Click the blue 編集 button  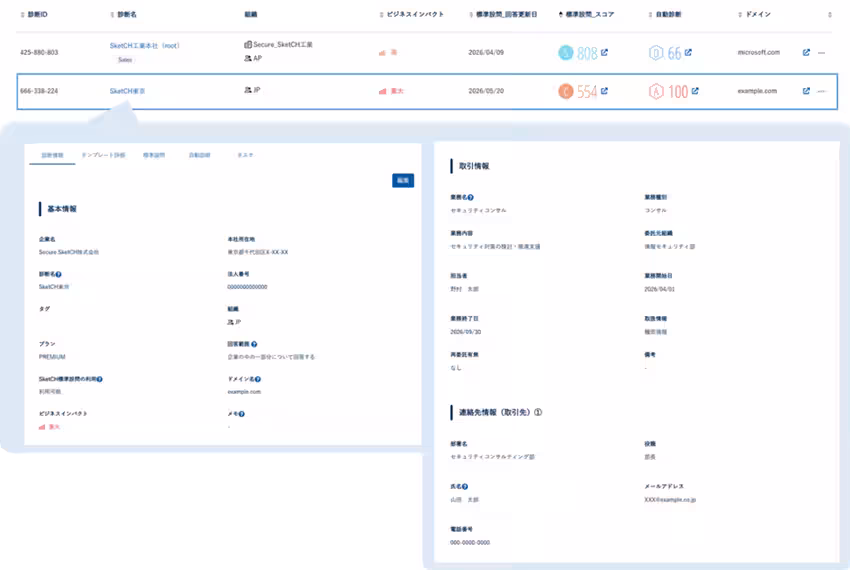(x=403, y=181)
